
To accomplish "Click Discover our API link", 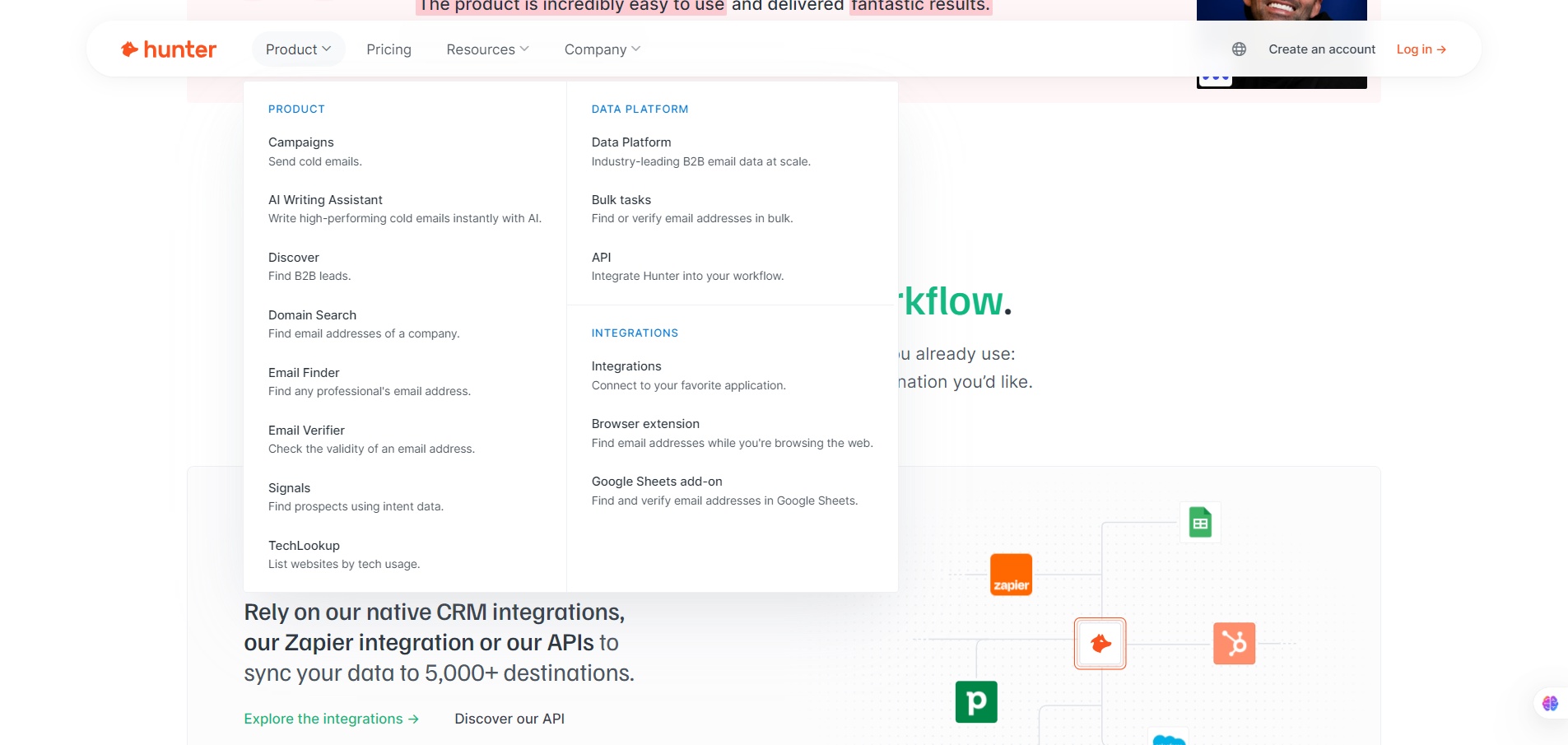I will click(509, 719).
